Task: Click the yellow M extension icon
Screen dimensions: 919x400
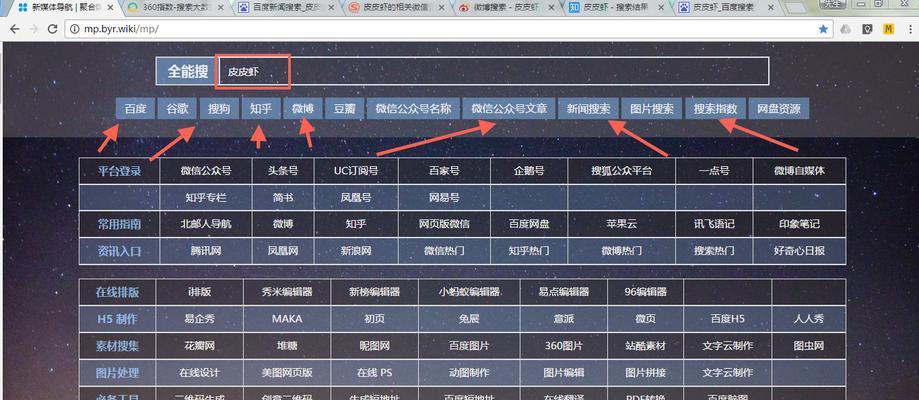Action: (889, 29)
